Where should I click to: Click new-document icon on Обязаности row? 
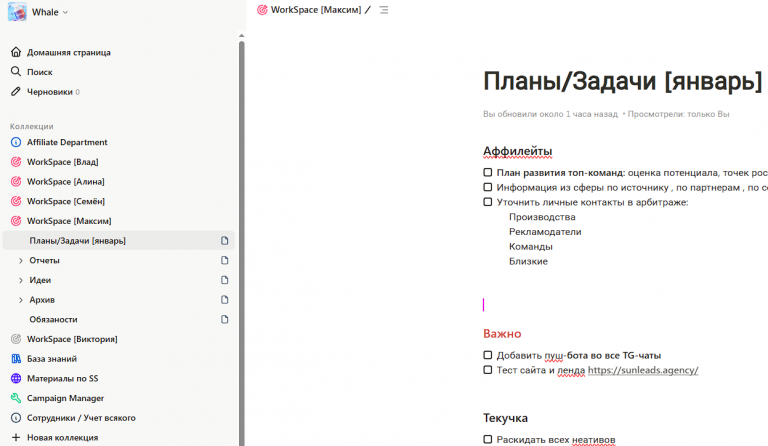coord(224,319)
